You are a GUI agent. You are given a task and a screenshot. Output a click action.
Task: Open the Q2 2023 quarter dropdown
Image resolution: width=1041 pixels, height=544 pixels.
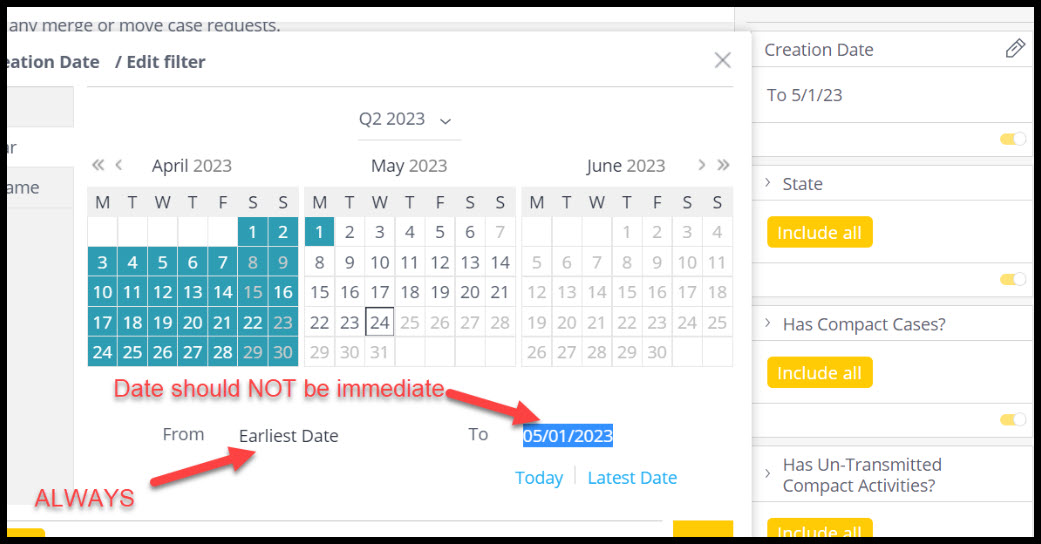(406, 120)
